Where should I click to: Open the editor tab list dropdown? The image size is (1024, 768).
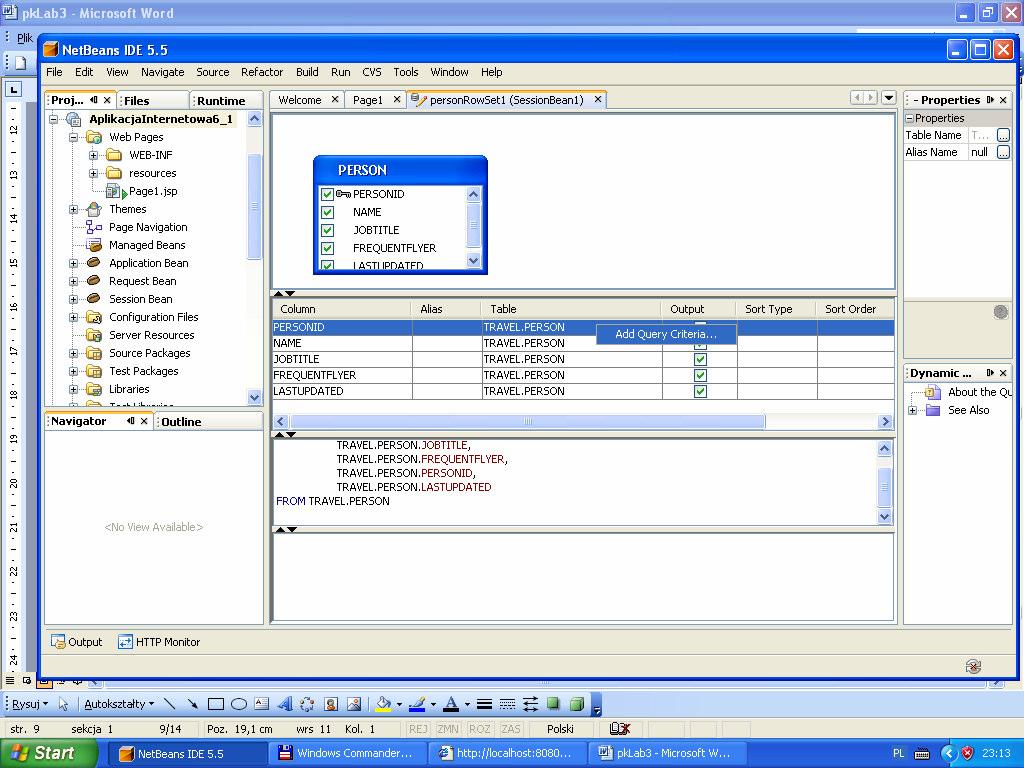tap(889, 98)
